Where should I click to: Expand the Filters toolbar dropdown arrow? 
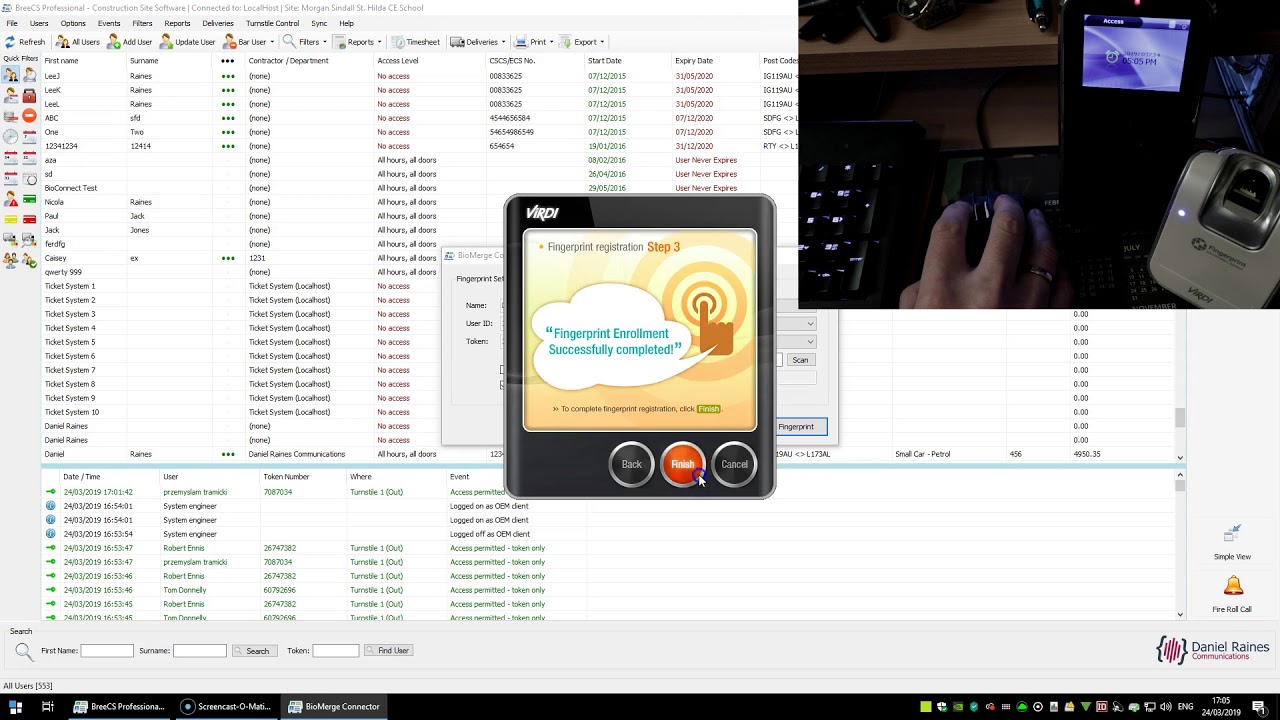(325, 42)
